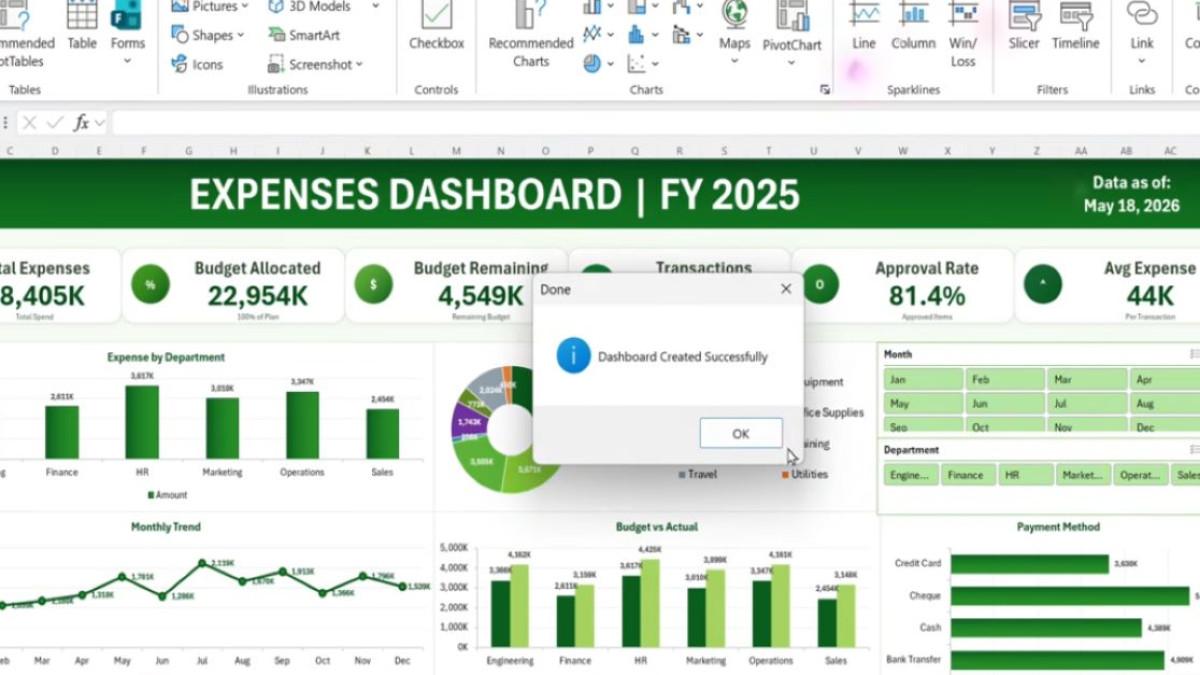The image size is (1200, 675).
Task: Toggle HR in the Department slicer
Action: [1025, 475]
